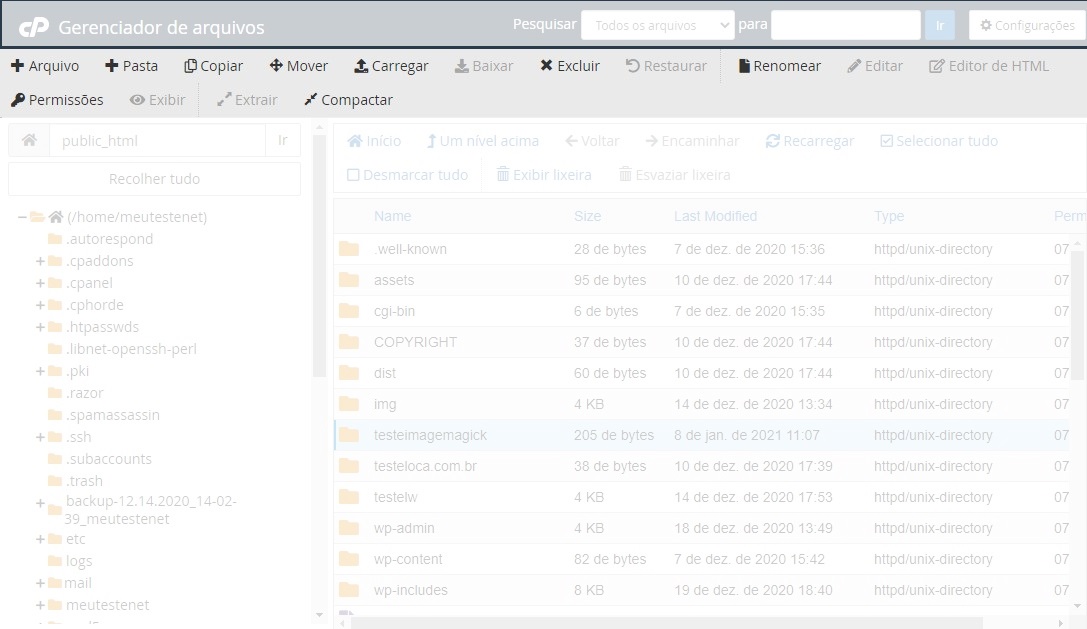Expand the backup-12.14.2020 tree folder

[40, 503]
